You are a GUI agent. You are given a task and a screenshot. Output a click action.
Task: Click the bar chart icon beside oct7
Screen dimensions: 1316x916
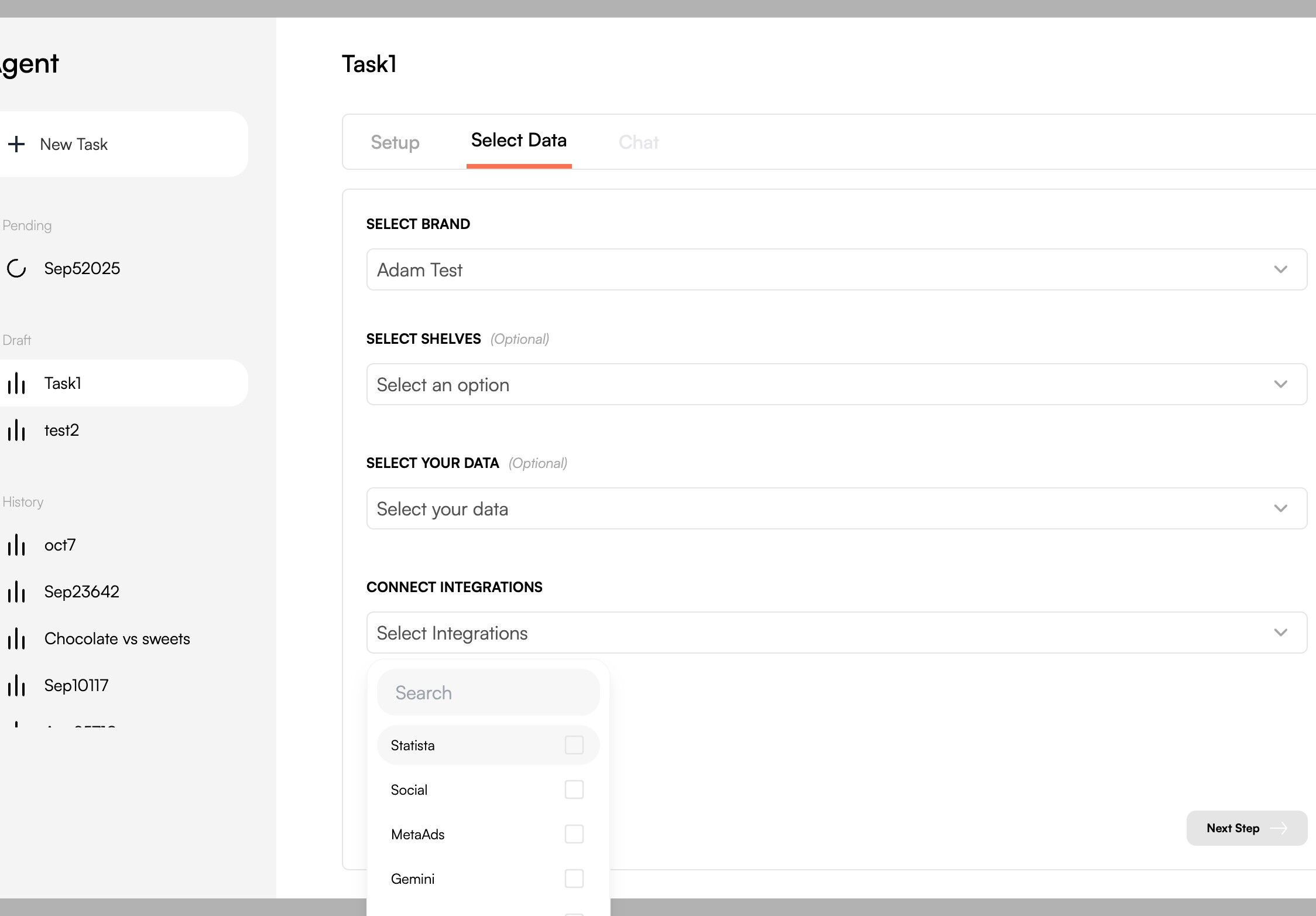point(16,545)
